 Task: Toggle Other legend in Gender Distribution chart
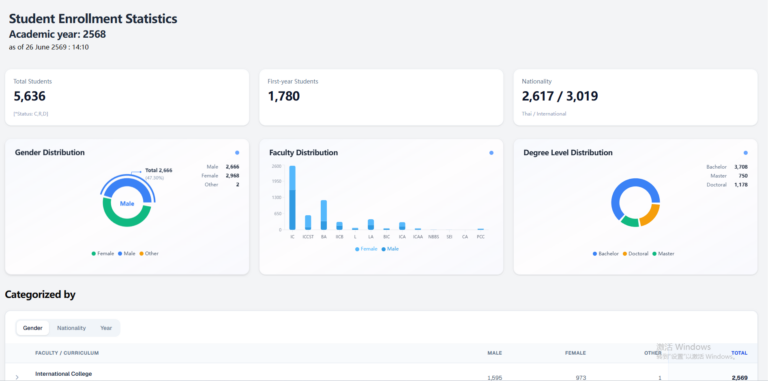149,254
